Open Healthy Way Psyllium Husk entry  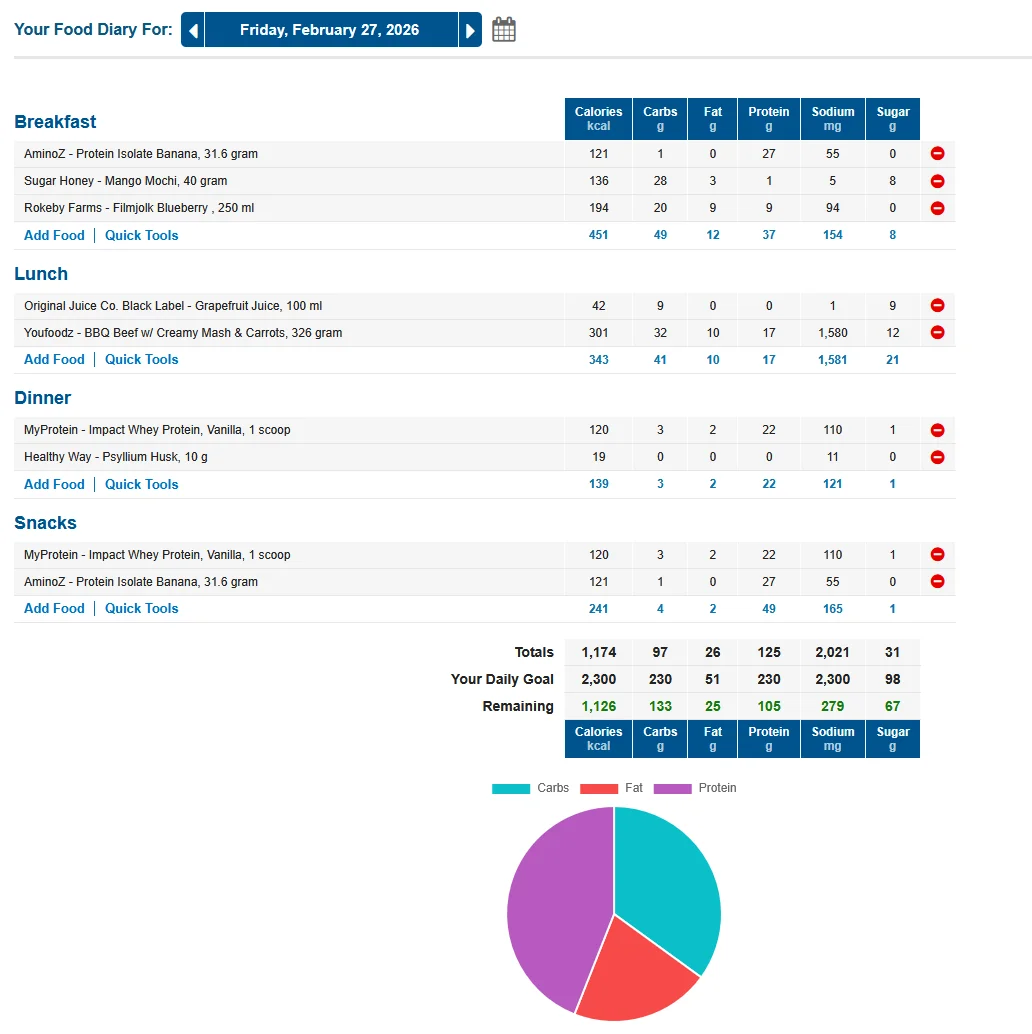[115, 457]
